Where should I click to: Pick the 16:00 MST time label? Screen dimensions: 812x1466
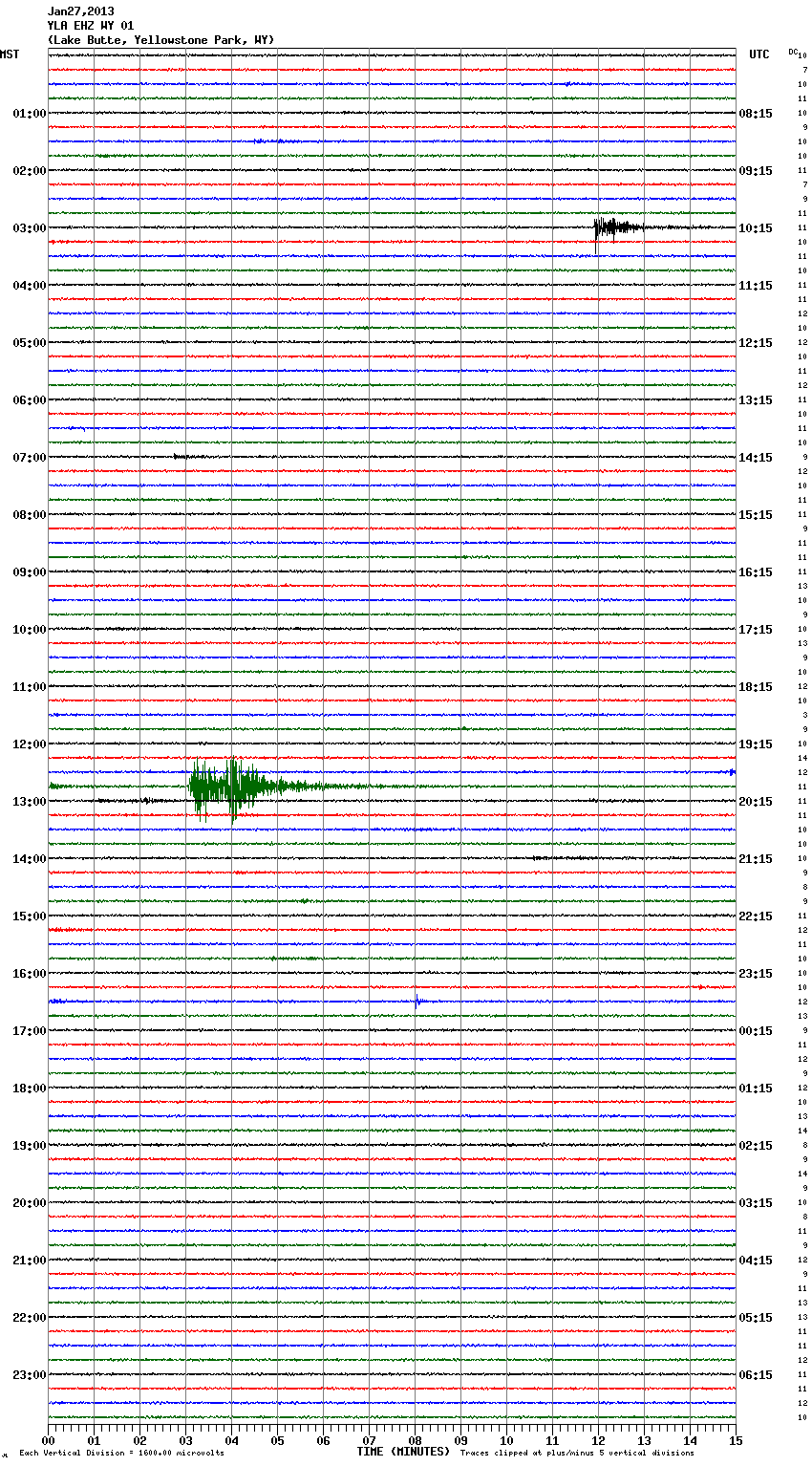[30, 974]
